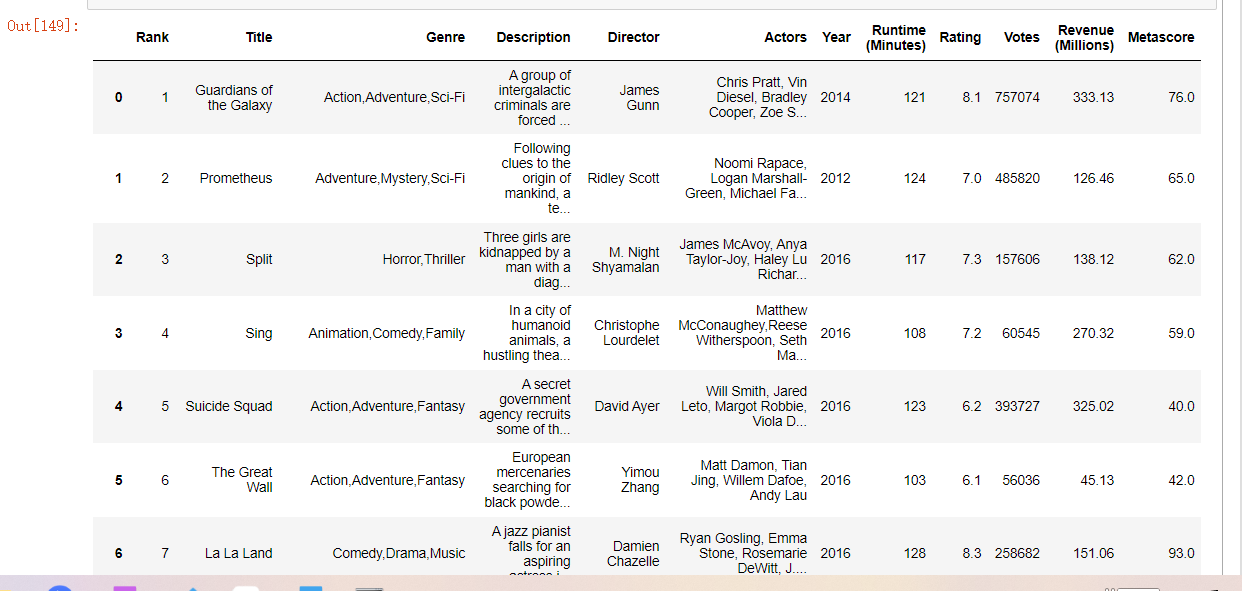Click the 'Three girls are kidnapped' description cell
This screenshot has width=1242, height=591.
(x=526, y=259)
